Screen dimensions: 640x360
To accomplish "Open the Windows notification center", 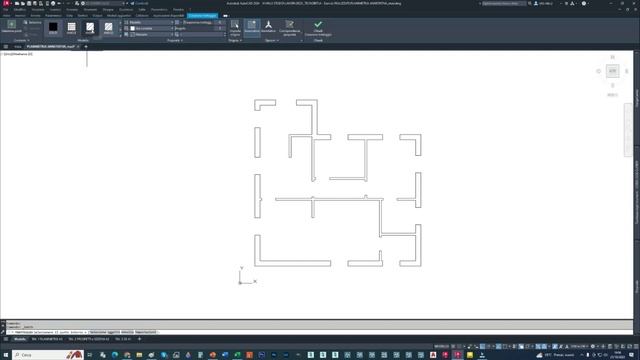I will point(631,355).
